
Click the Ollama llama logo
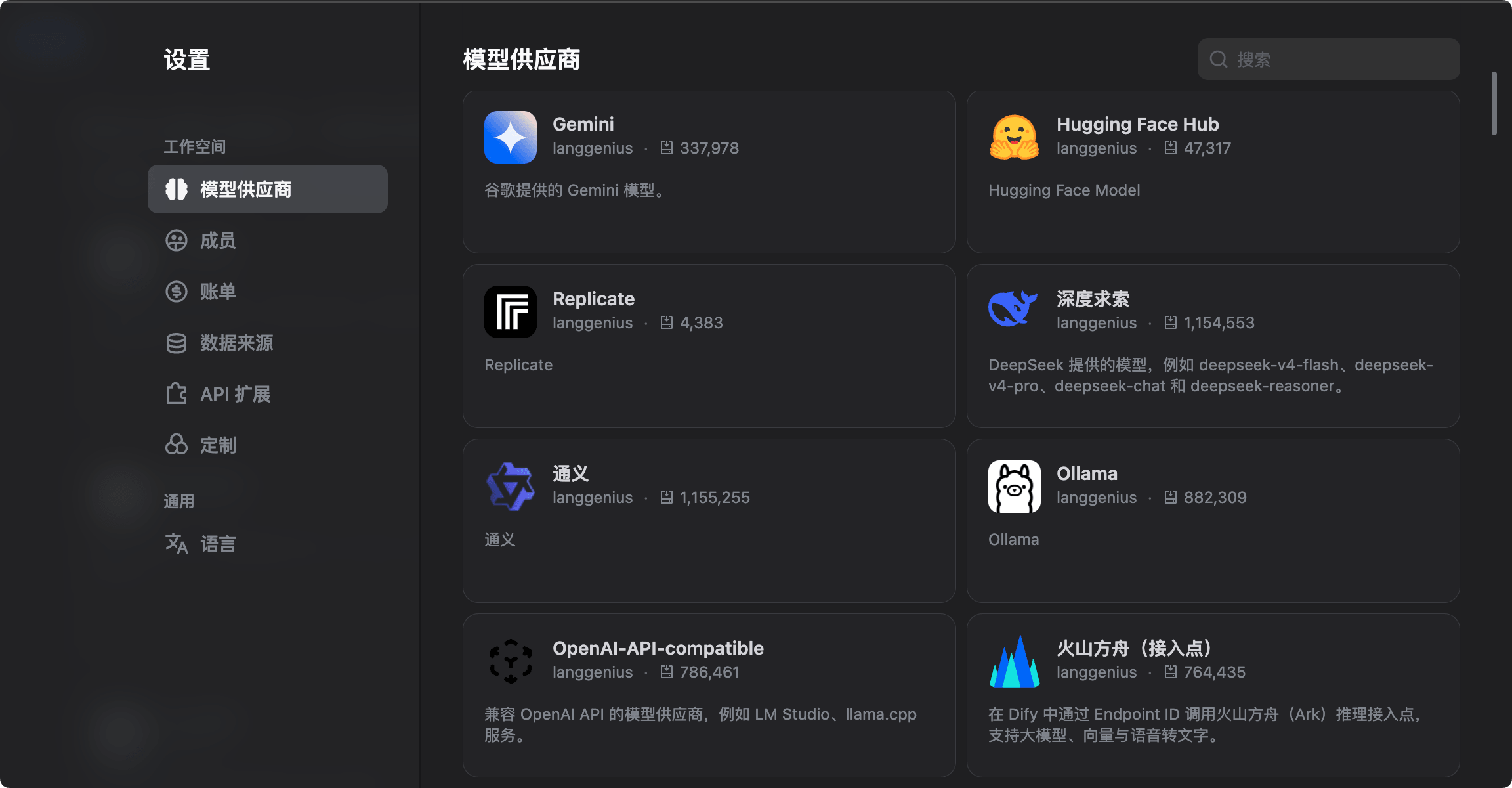pyautogui.click(x=1015, y=487)
